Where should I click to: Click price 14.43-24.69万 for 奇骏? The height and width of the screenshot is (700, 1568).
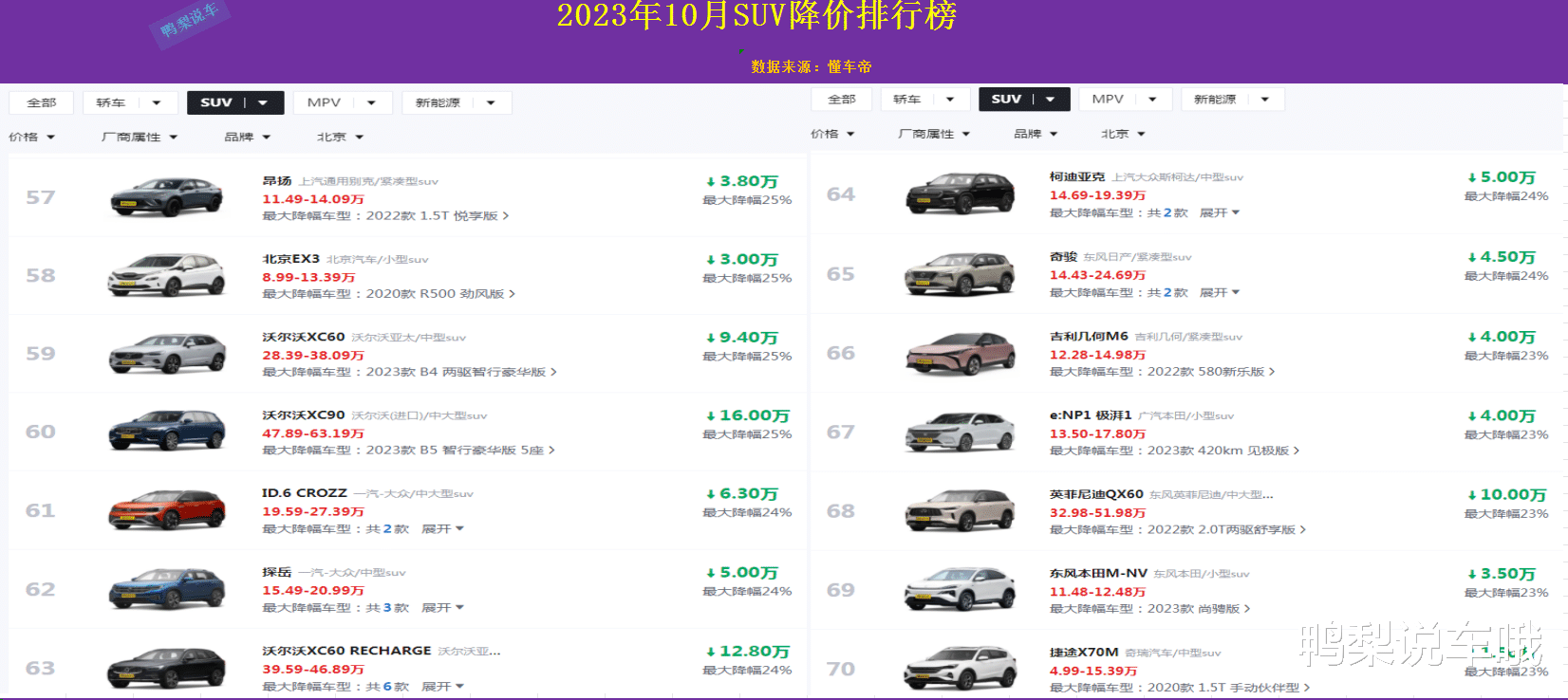tap(1097, 275)
